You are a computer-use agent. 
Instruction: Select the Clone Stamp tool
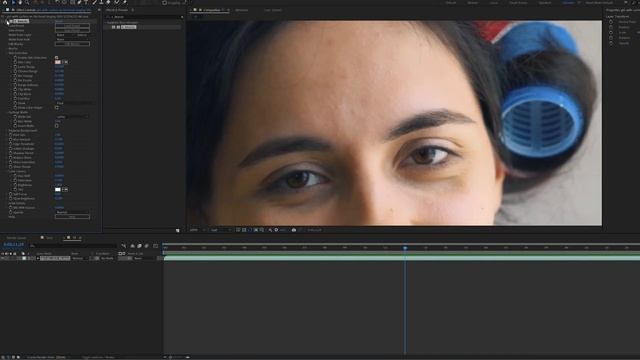[x=101, y=2]
